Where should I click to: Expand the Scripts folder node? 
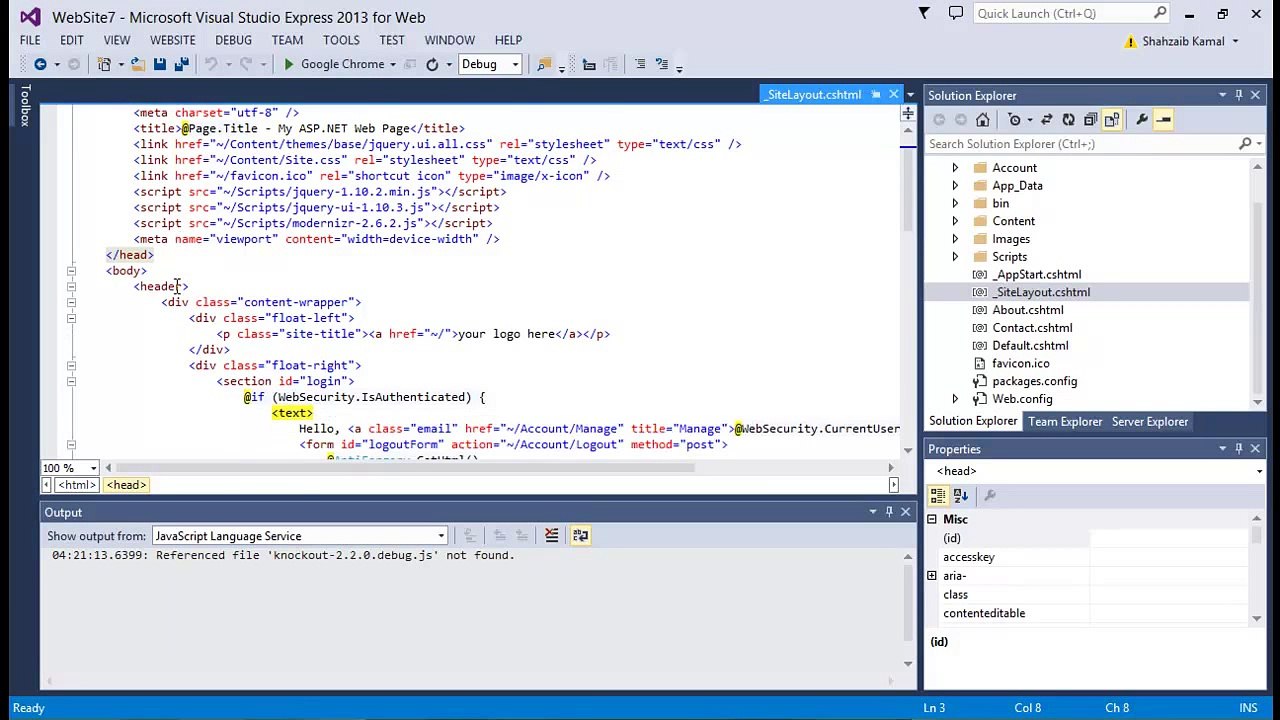955,257
